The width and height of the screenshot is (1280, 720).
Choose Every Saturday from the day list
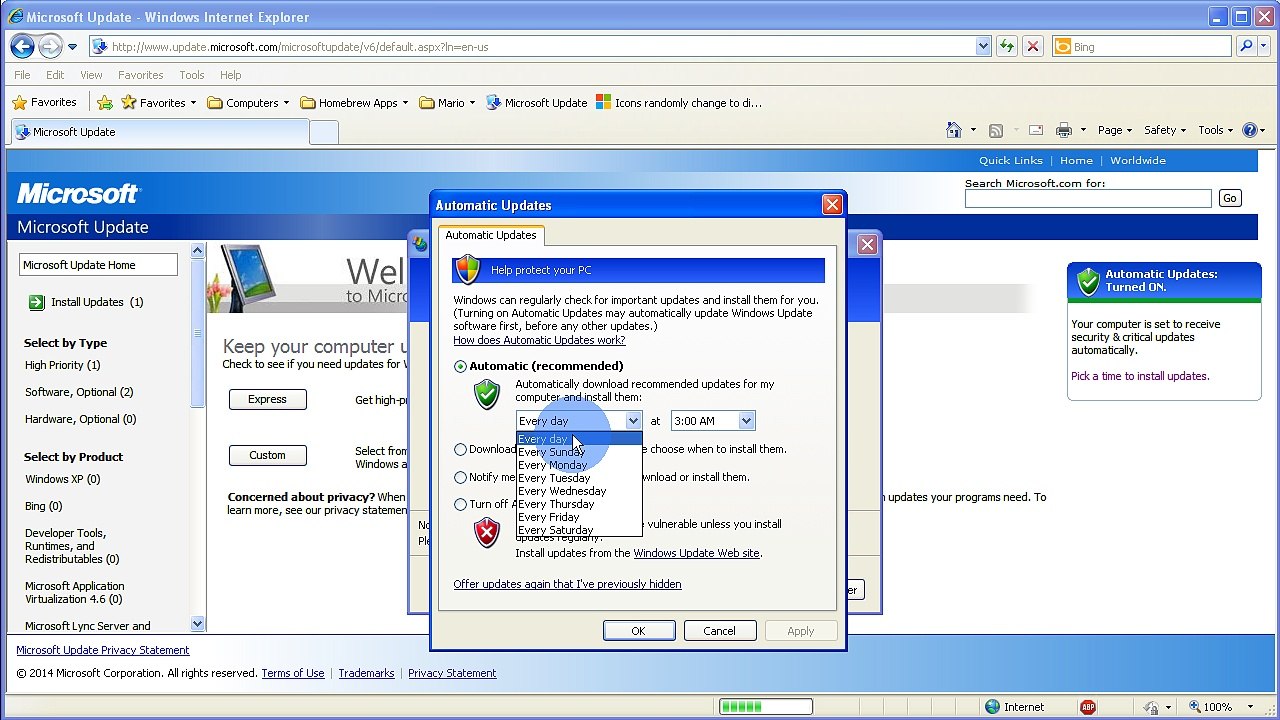(578, 530)
